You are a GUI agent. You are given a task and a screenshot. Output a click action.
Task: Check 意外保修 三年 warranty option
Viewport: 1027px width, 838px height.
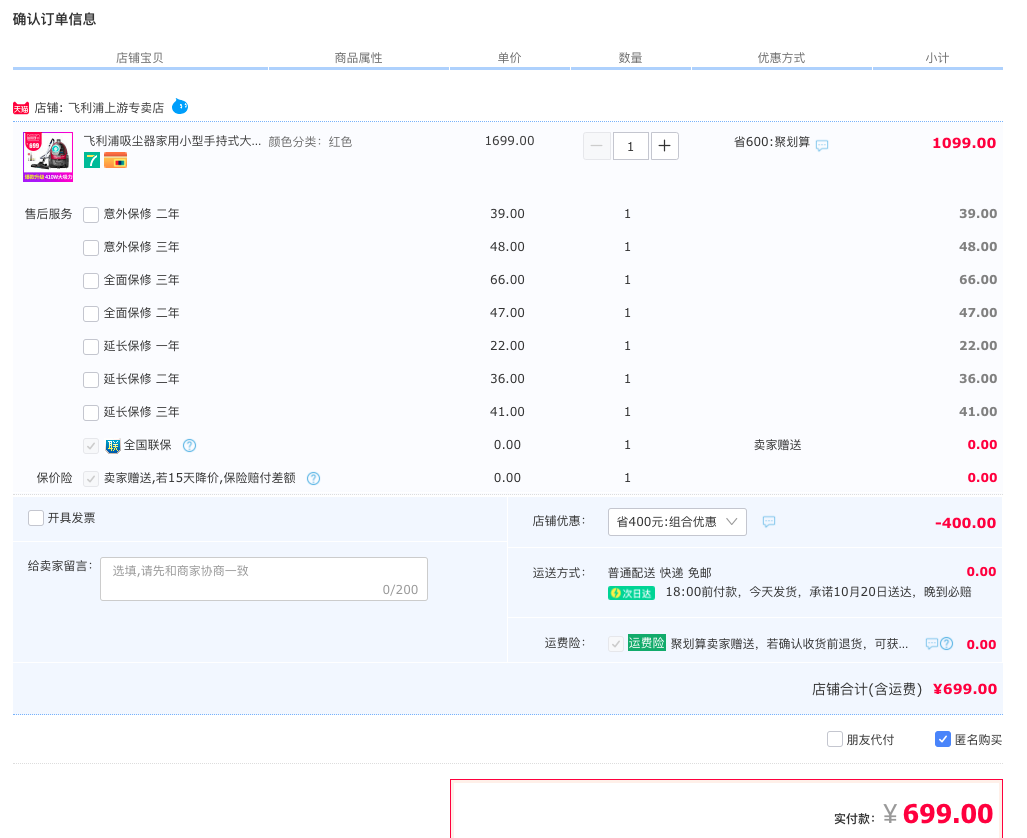91,248
